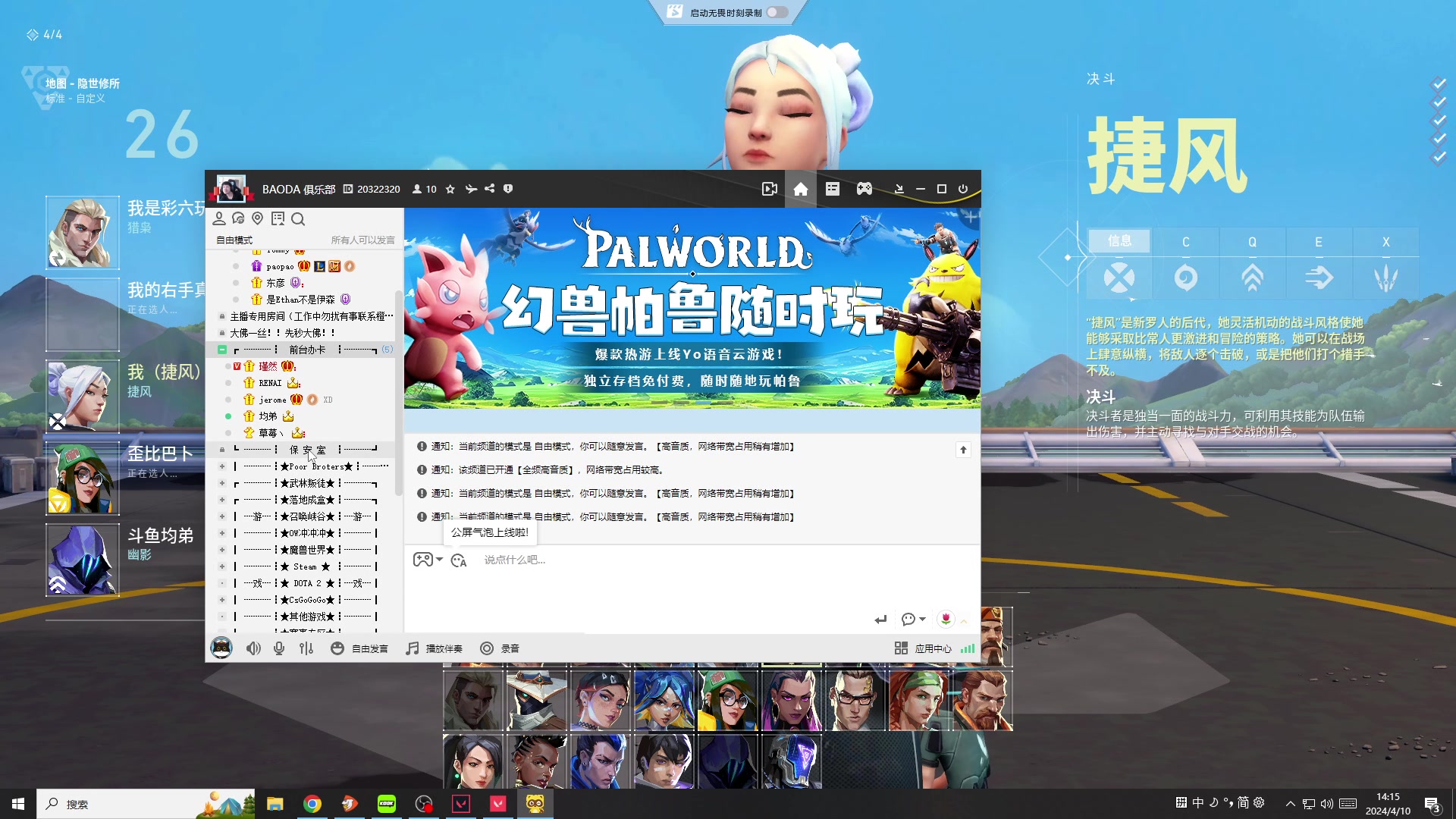Expand the ★落地成盒★ channel
The image size is (1456, 819).
pos(222,500)
